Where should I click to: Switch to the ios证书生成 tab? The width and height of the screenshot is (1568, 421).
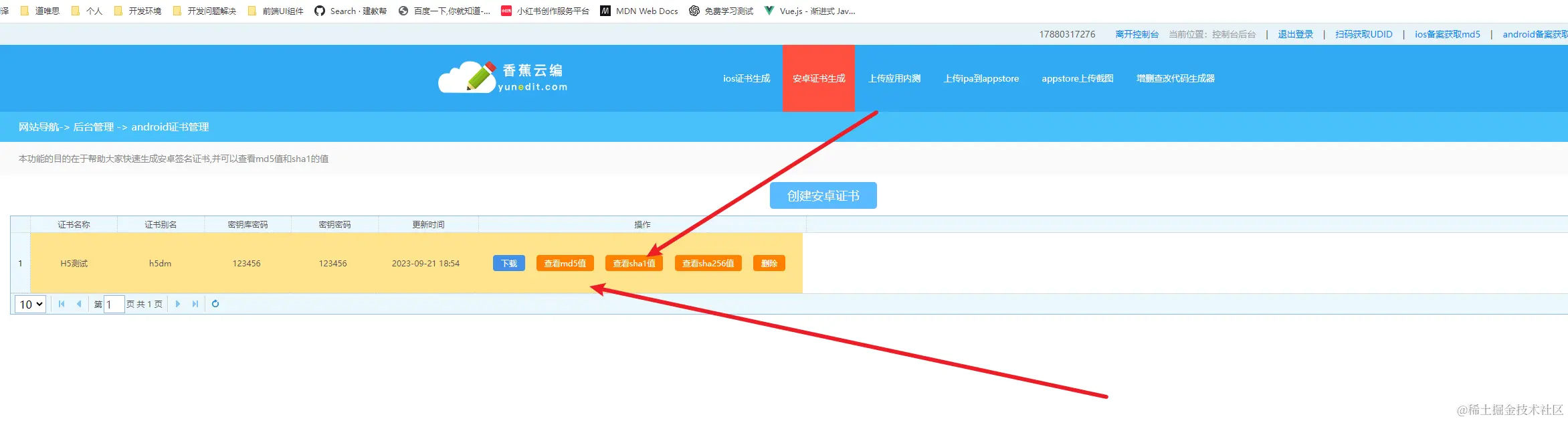[x=747, y=78]
